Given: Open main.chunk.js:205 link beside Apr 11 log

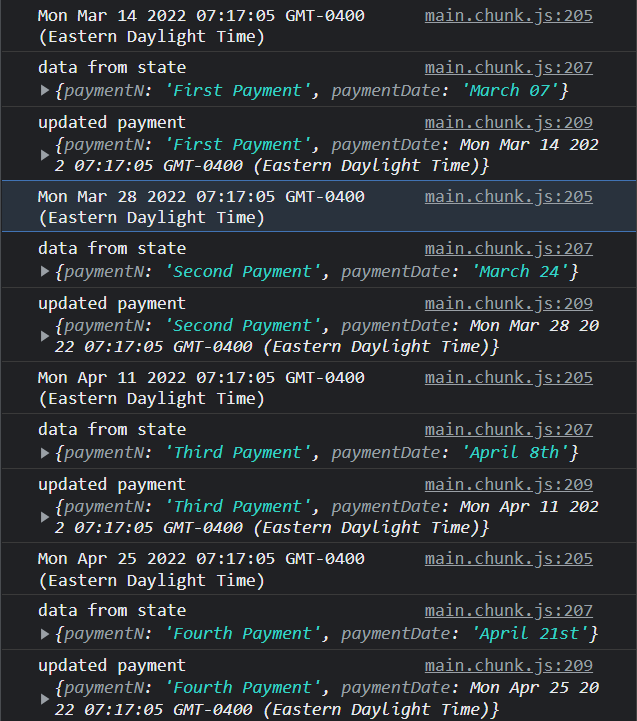Looking at the screenshot, I should 508,378.
